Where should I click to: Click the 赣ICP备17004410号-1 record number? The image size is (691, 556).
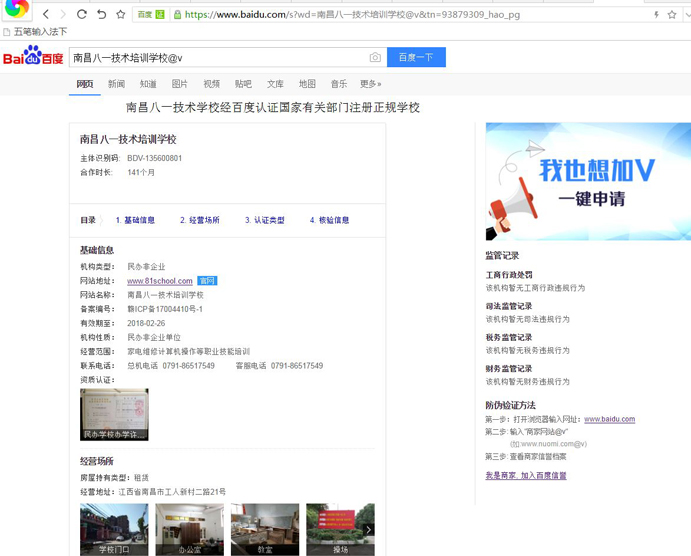point(165,309)
